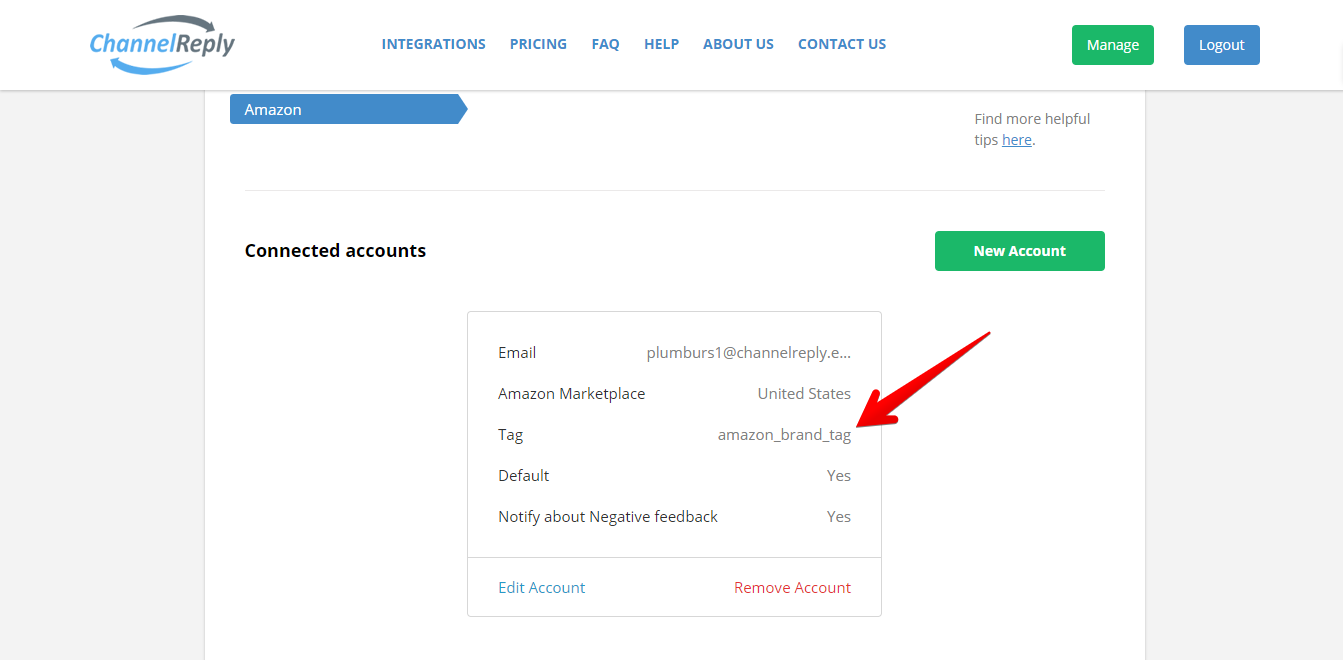Open the FAQ page
Viewport: 1343px width, 660px height.
pyautogui.click(x=606, y=44)
